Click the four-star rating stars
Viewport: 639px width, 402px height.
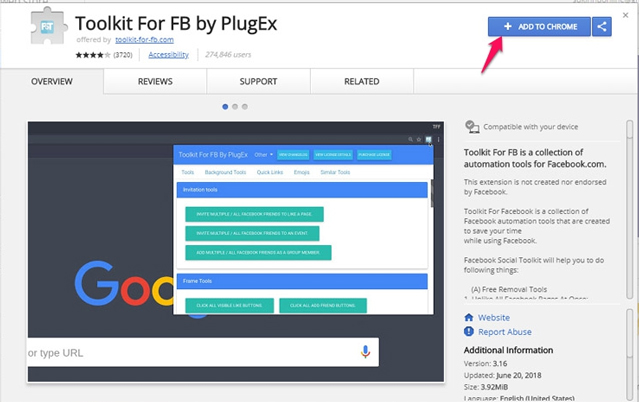pos(91,55)
